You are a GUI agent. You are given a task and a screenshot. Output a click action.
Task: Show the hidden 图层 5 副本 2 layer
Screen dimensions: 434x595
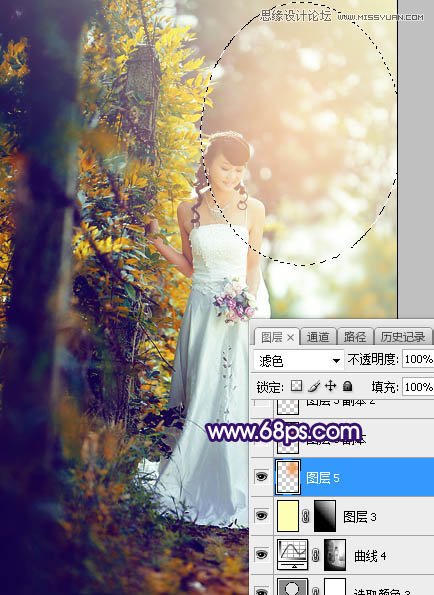(x=261, y=403)
